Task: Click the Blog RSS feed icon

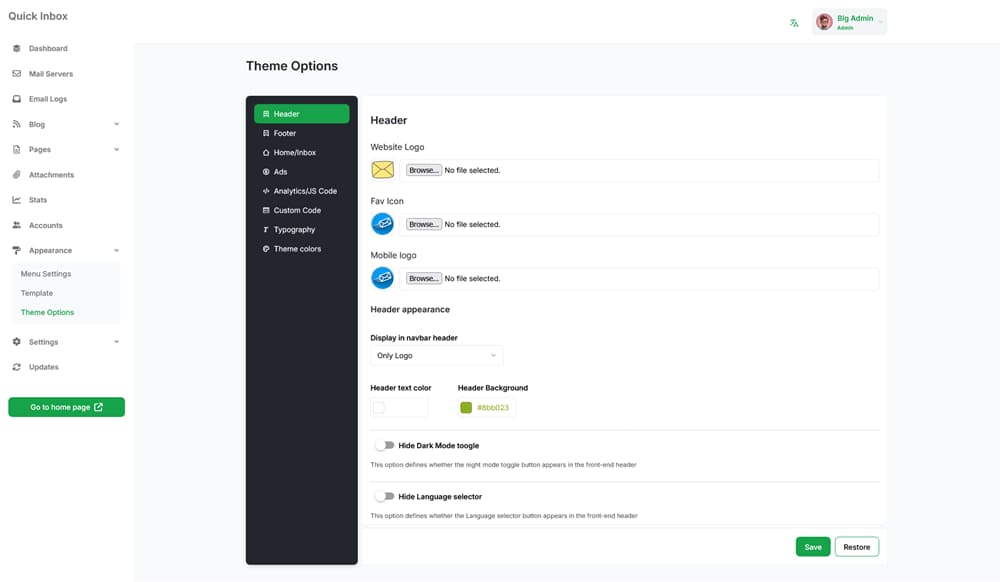Action: coord(17,124)
